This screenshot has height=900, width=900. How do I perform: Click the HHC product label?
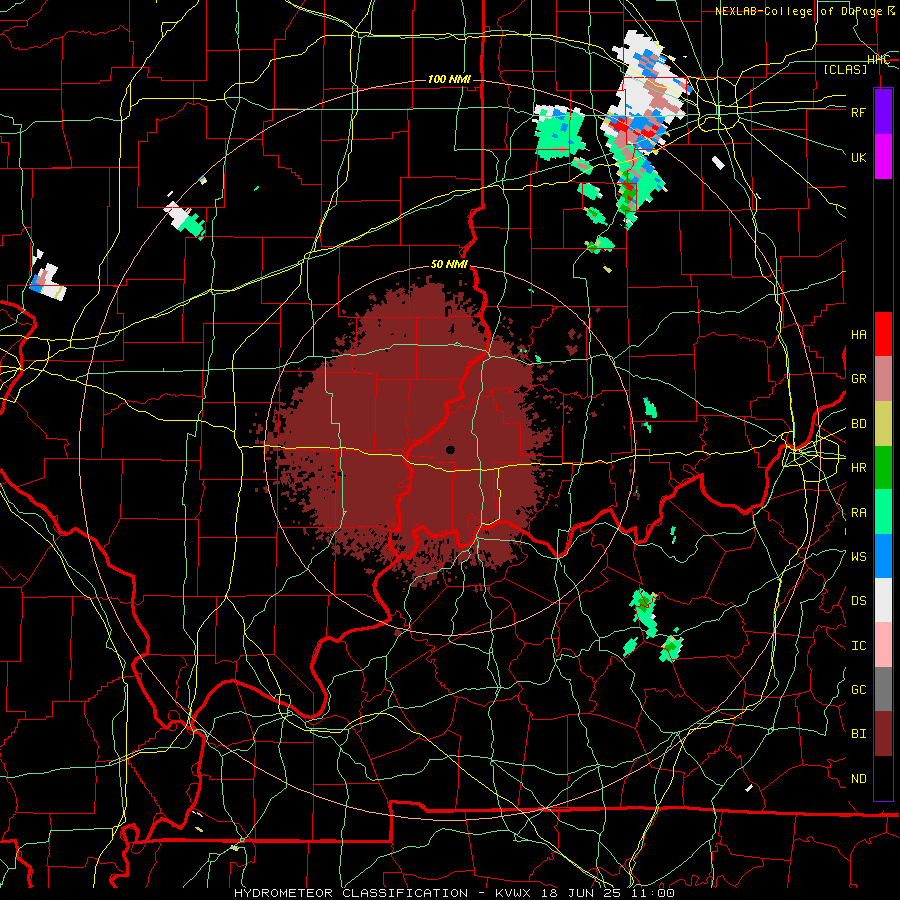point(878,60)
